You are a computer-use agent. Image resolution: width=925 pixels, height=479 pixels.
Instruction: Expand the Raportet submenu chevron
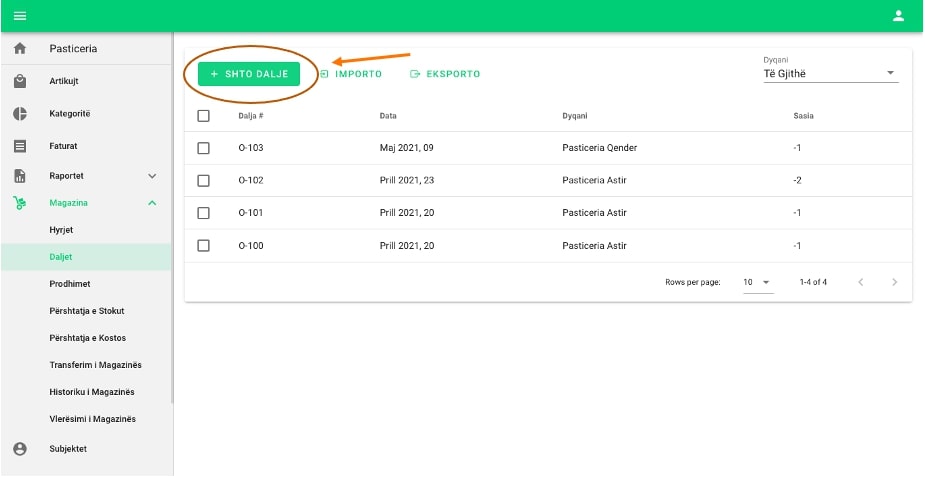tap(152, 176)
